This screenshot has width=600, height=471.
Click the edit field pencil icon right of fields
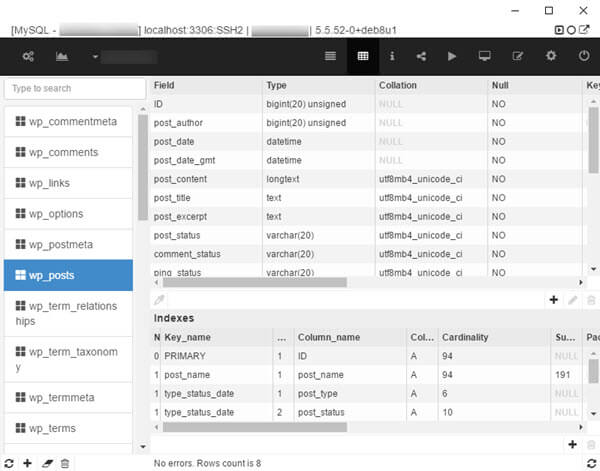click(572, 300)
